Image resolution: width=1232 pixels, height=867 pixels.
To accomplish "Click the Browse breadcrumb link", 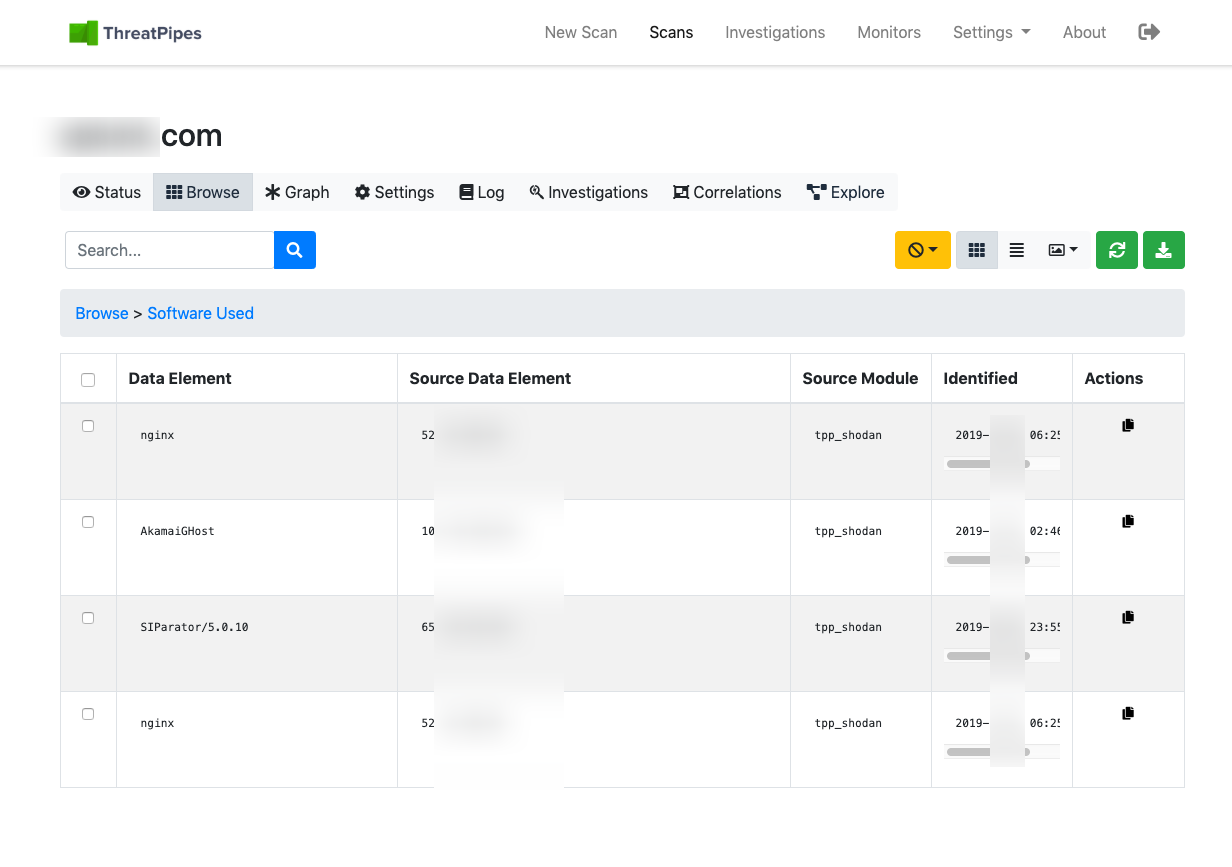I will (x=102, y=313).
